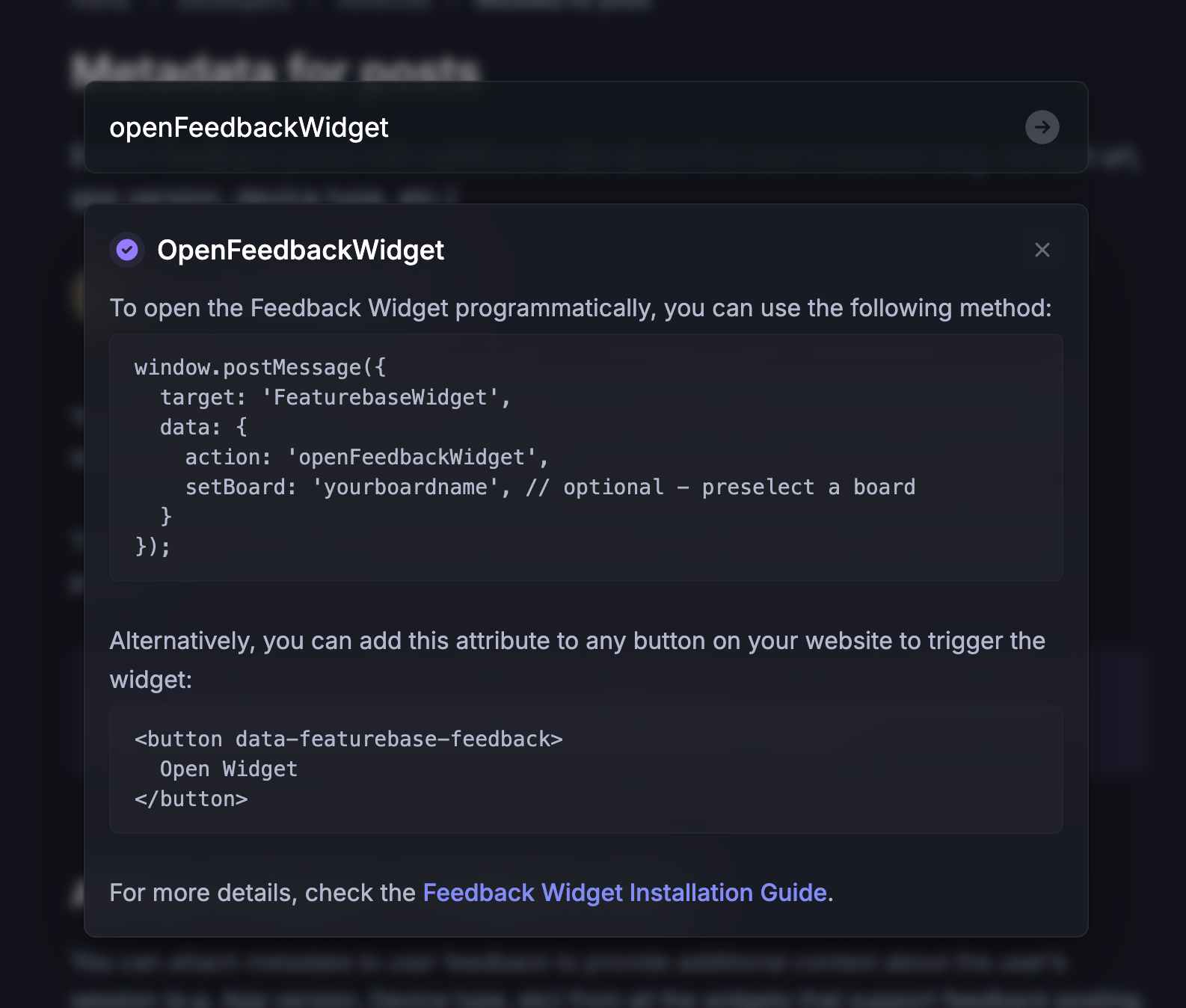Click the optional preselect a board comment
The image size is (1186, 1008).
(x=721, y=488)
